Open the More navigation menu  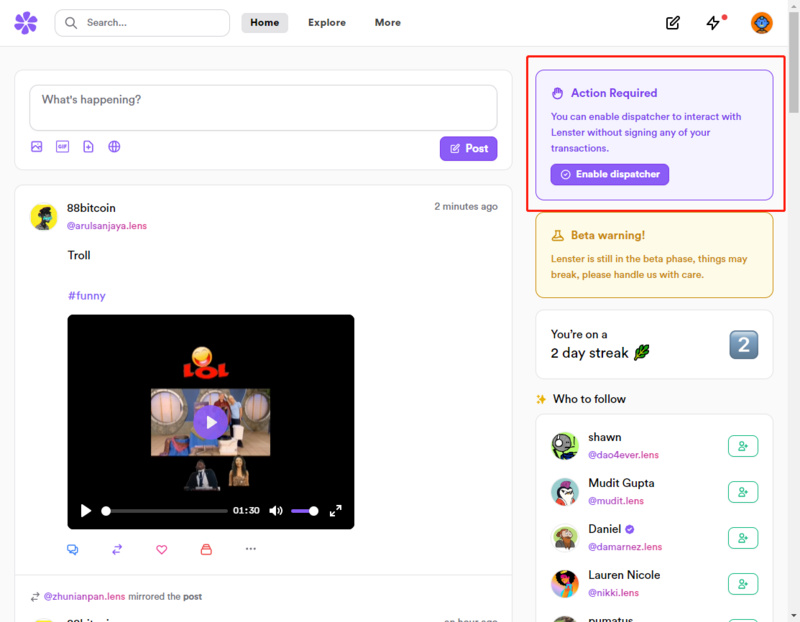click(x=388, y=23)
